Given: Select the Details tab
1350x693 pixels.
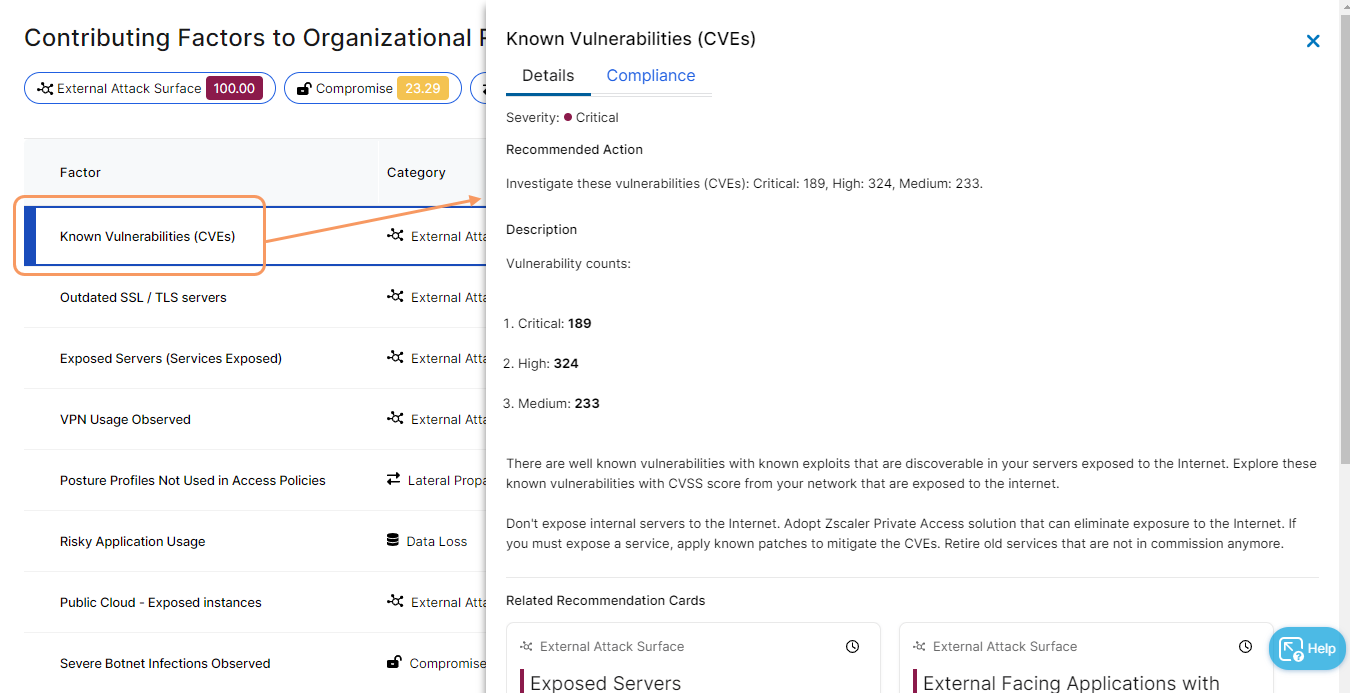Looking at the screenshot, I should coord(548,76).
